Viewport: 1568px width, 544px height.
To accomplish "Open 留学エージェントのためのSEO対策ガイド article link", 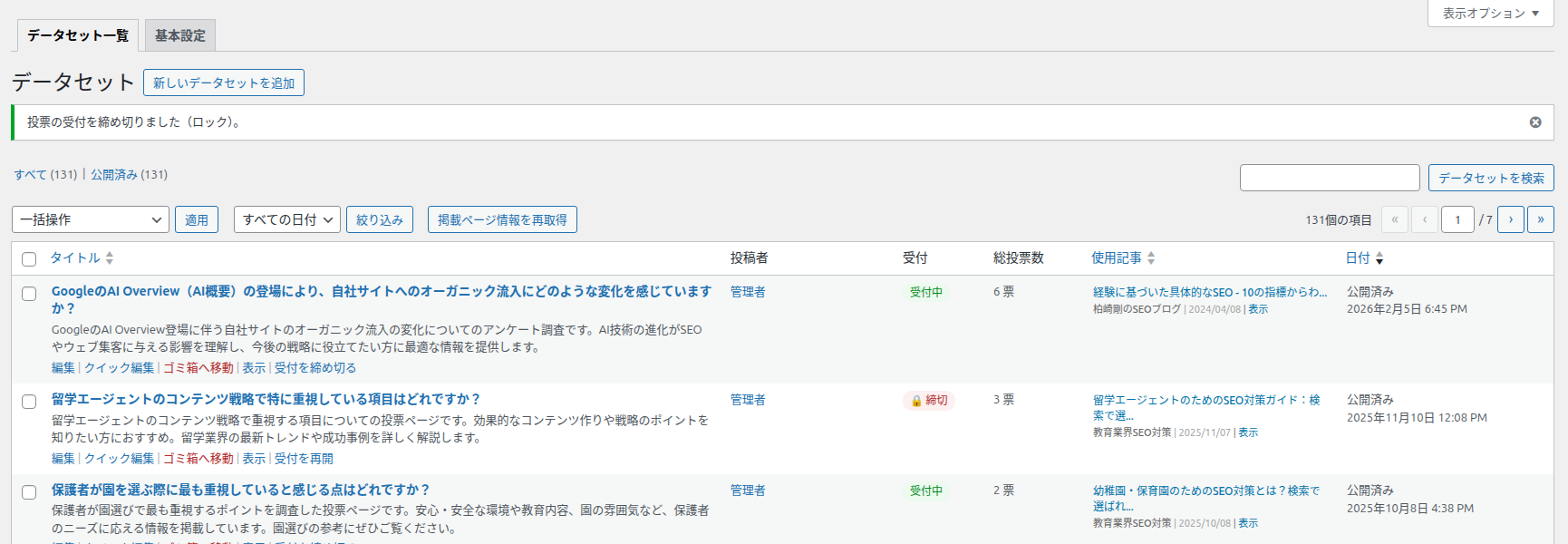I will [x=1206, y=407].
